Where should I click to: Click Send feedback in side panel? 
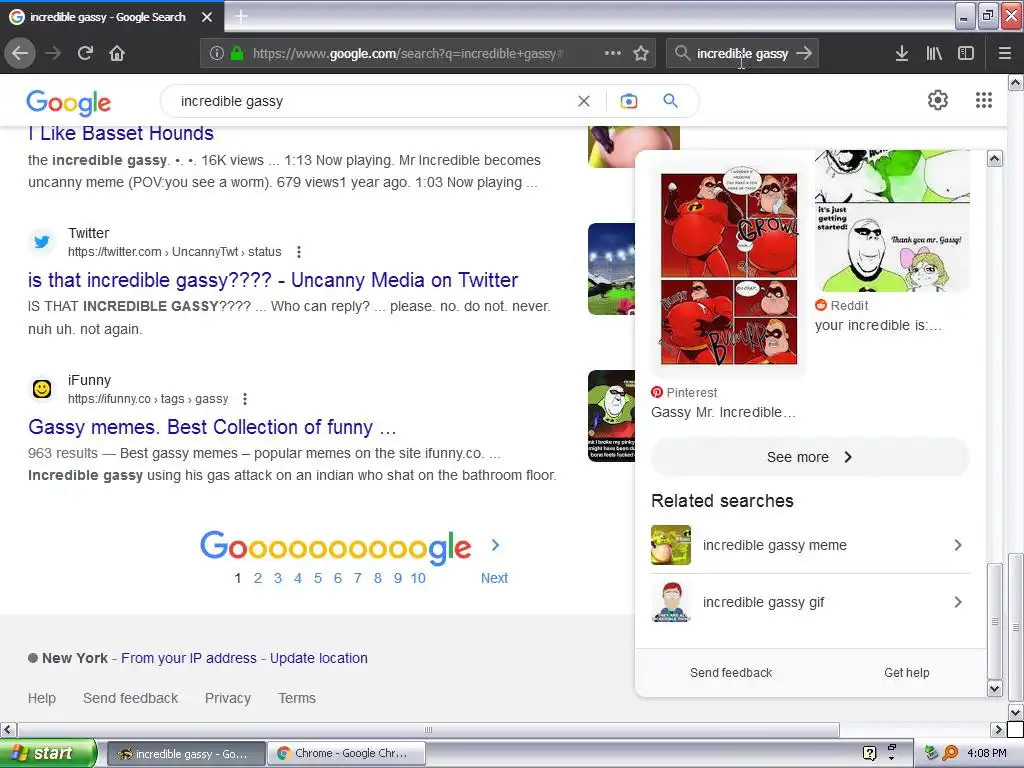[x=731, y=673]
